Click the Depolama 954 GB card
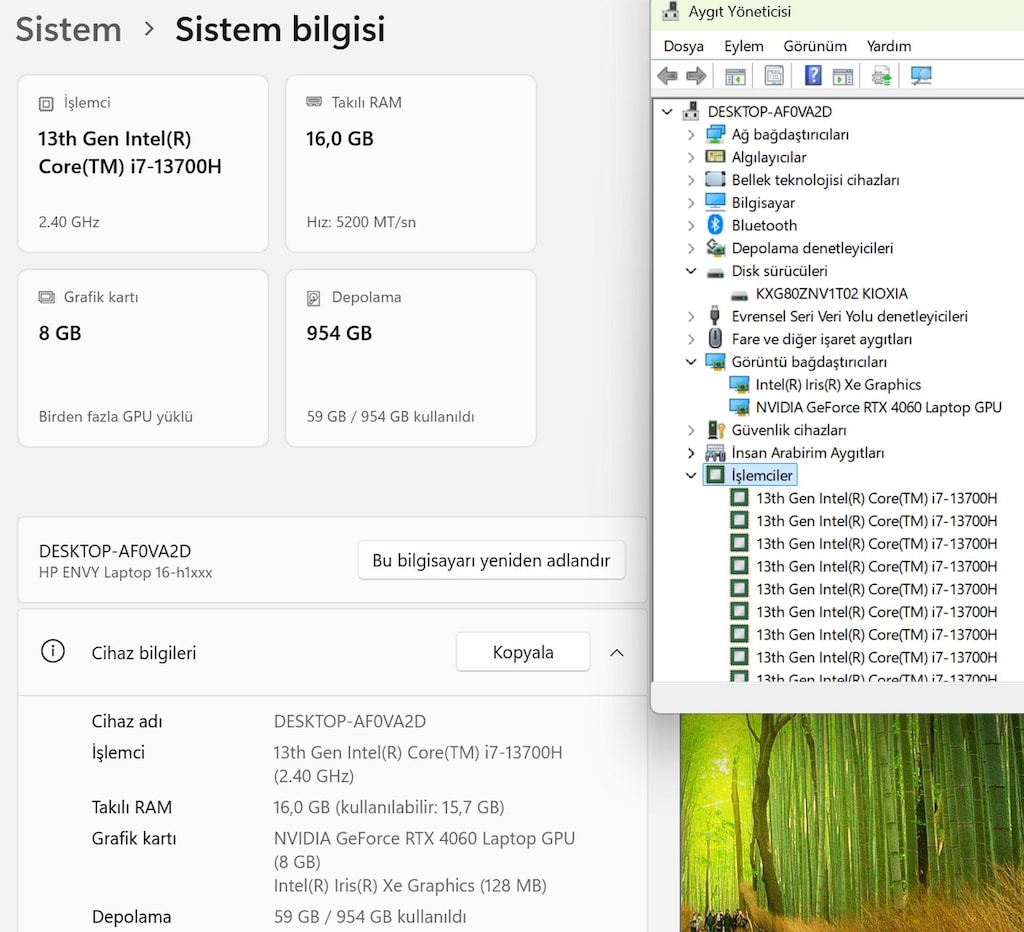Viewport: 1024px width, 932px height. 411,358
